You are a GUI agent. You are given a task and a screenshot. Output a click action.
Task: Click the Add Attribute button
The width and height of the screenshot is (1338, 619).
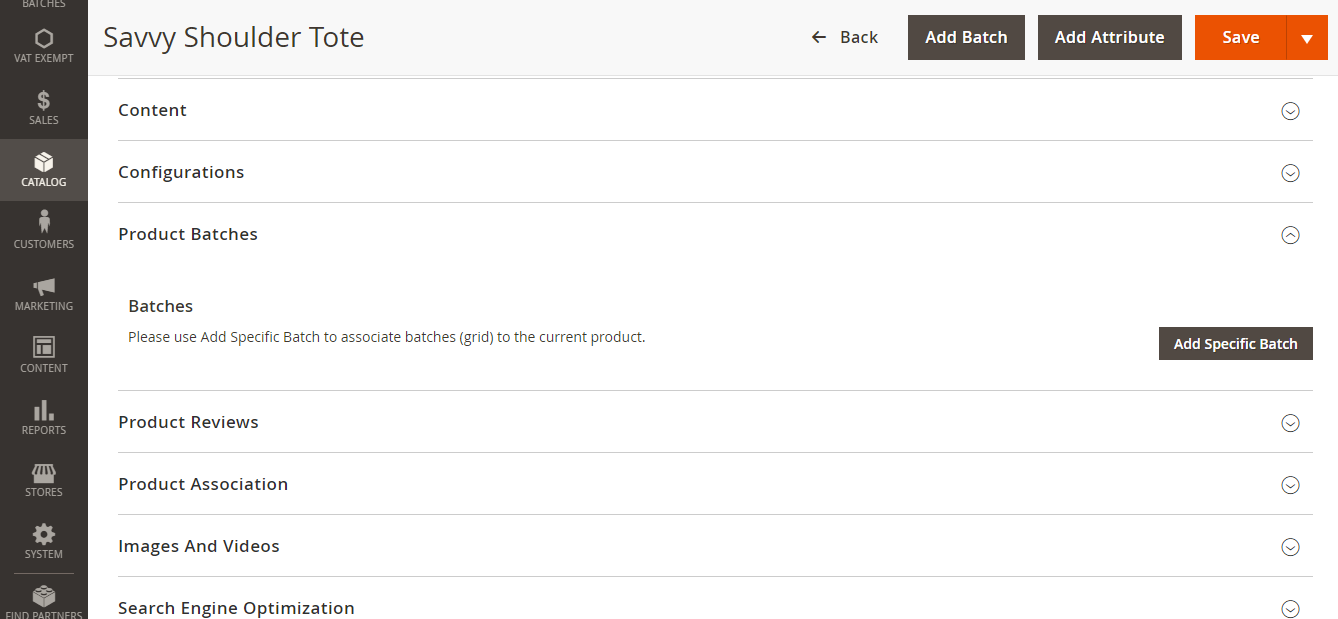(1109, 38)
